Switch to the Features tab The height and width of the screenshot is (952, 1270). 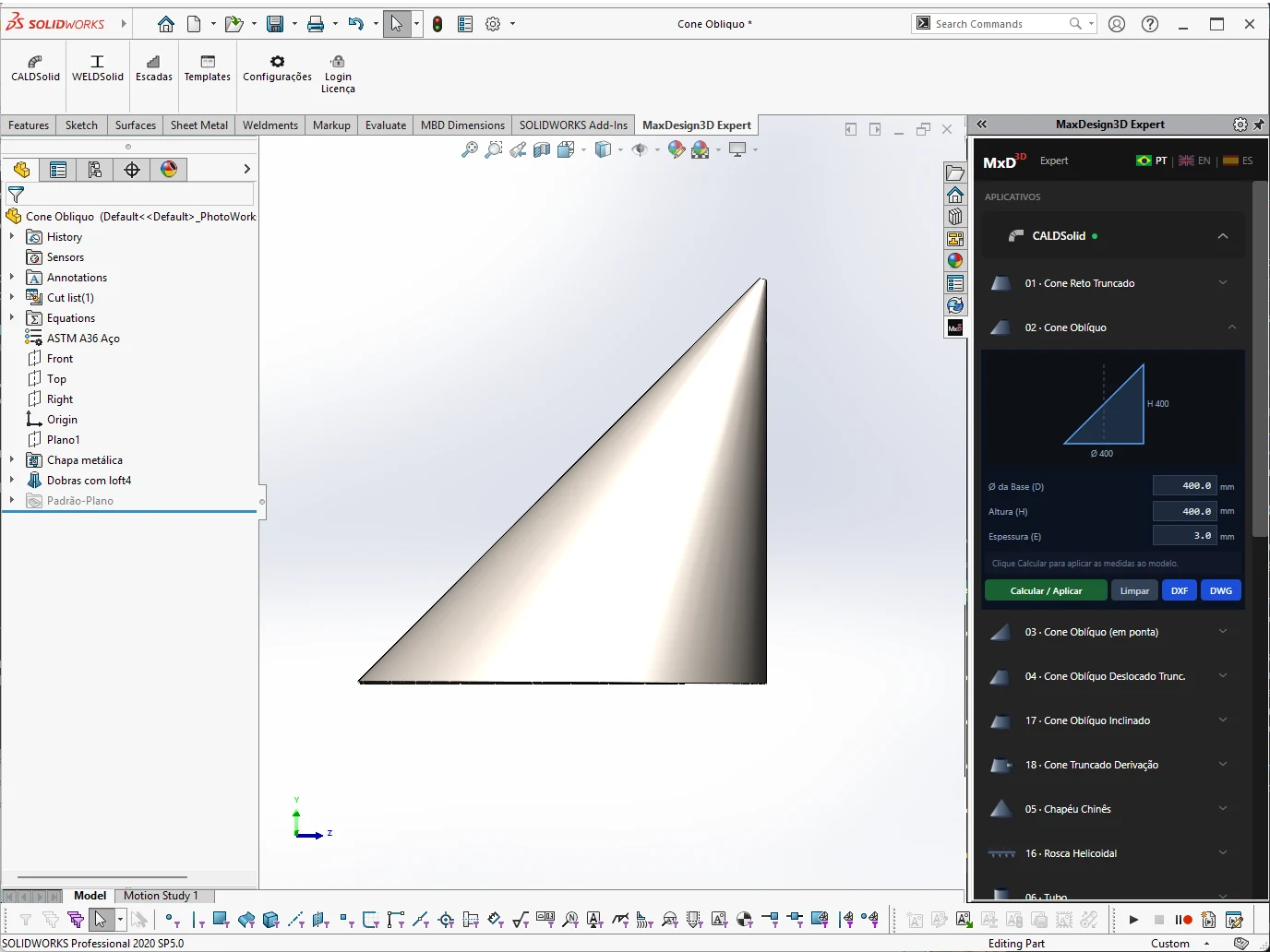[29, 125]
